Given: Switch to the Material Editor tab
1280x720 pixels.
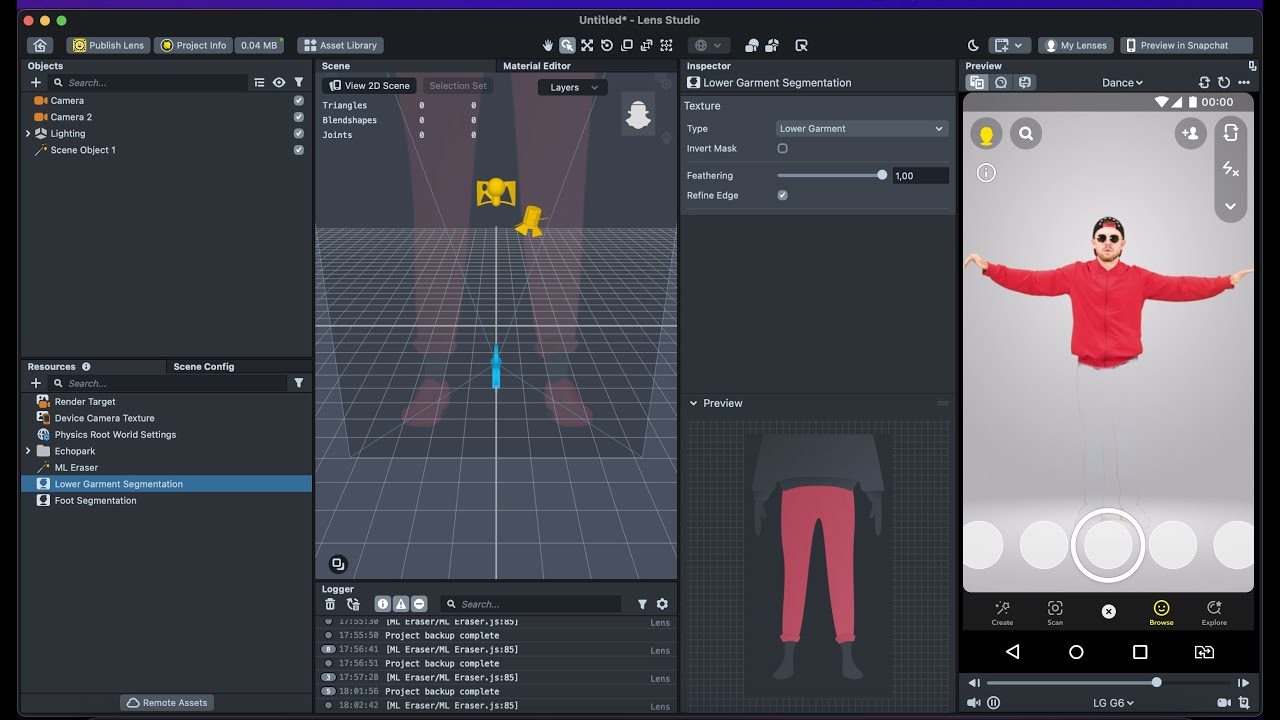Looking at the screenshot, I should (537, 66).
